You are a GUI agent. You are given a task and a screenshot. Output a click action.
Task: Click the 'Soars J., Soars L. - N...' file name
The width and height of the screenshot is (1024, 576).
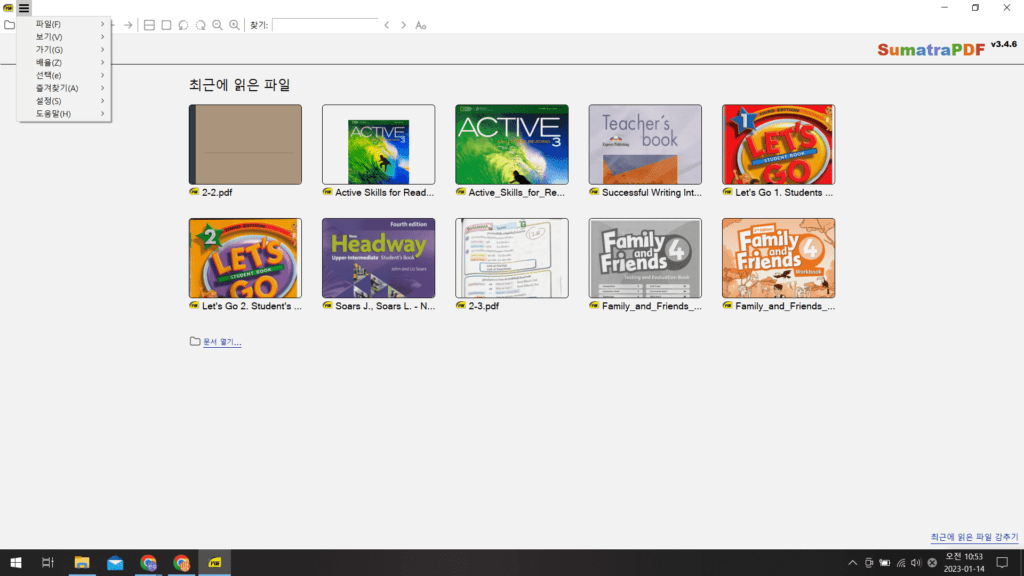pos(385,306)
